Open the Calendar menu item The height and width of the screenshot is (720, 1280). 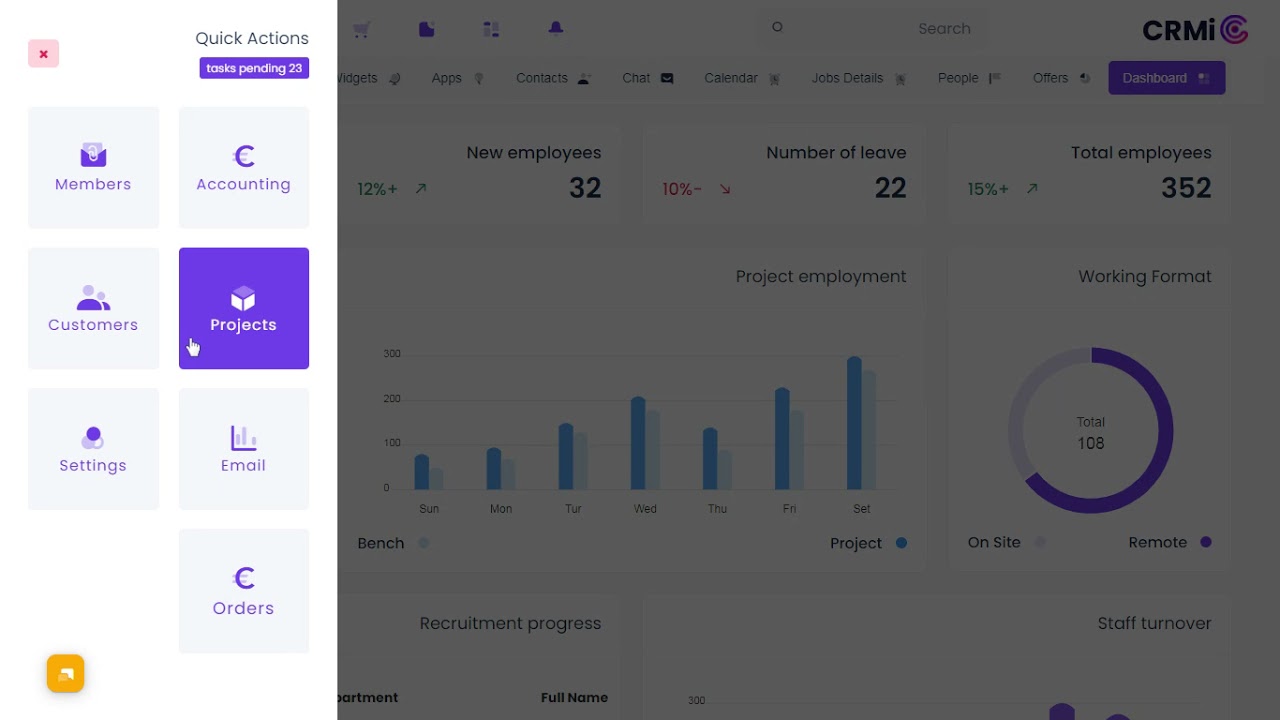coord(742,78)
